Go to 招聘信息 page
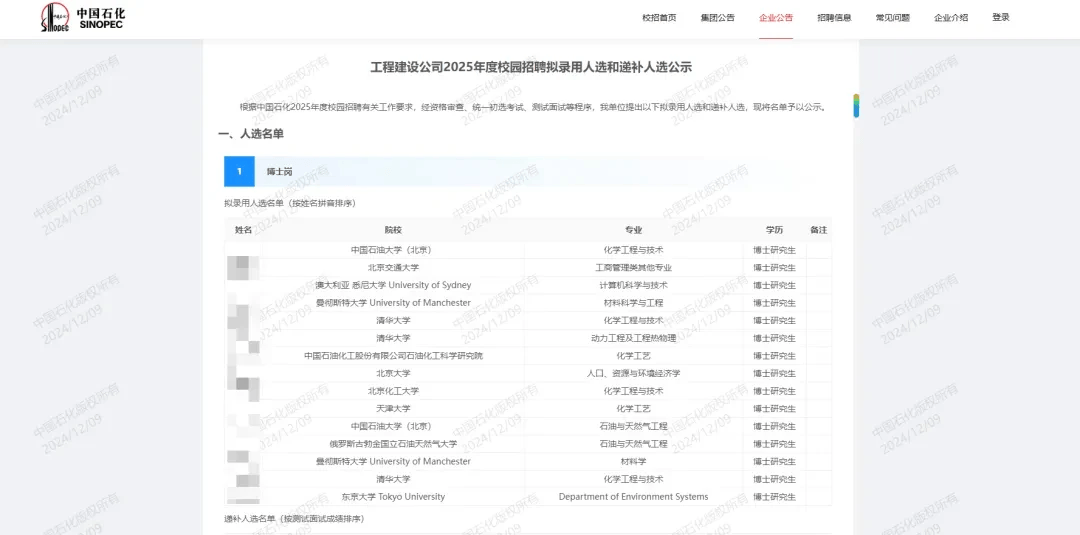 point(834,18)
